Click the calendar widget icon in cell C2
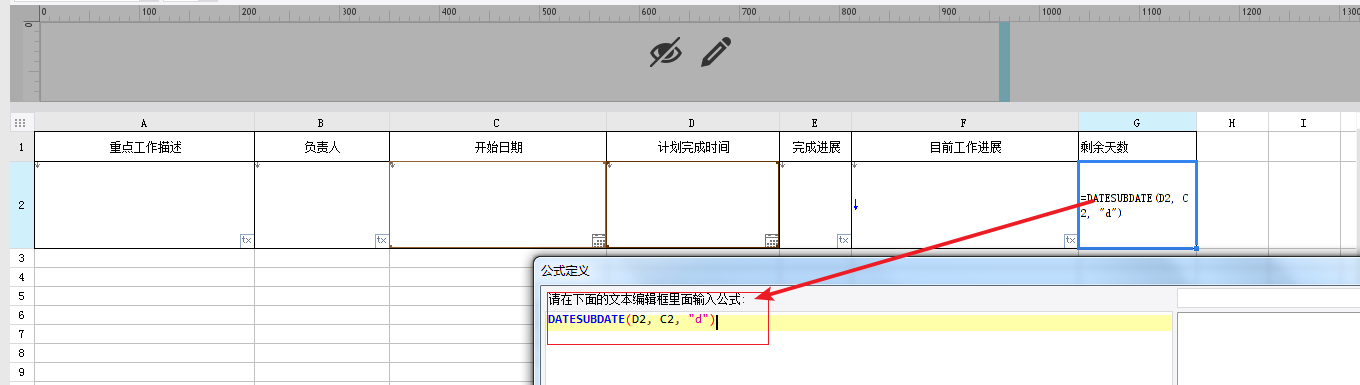1360x385 pixels. coord(599,240)
